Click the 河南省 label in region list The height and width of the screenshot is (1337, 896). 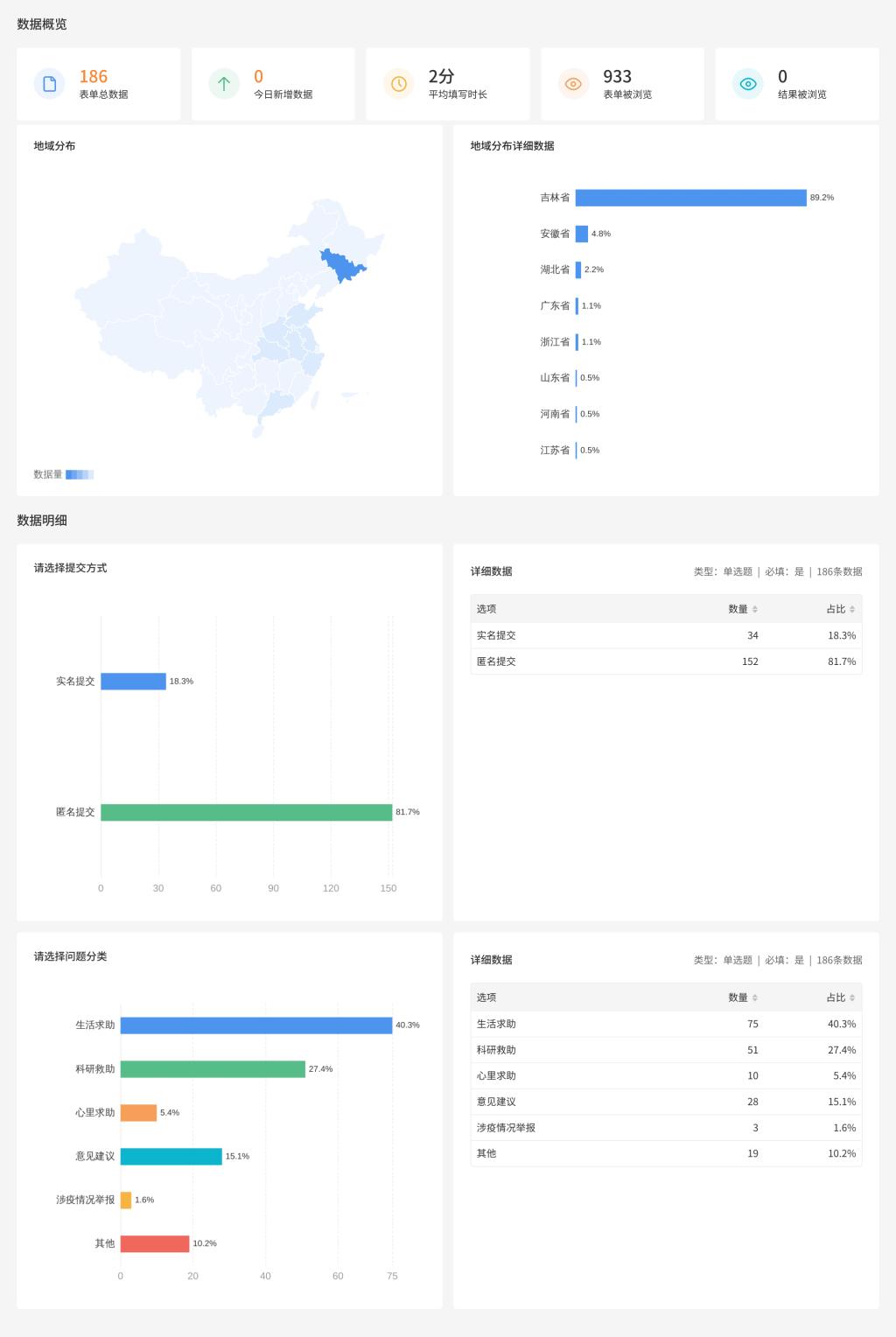pos(555,414)
